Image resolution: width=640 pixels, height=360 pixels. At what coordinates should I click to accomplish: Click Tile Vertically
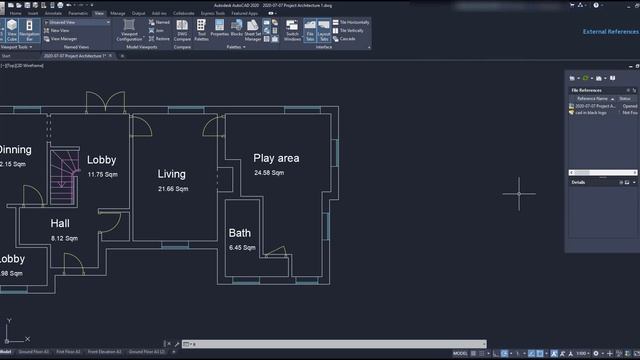pos(348,31)
